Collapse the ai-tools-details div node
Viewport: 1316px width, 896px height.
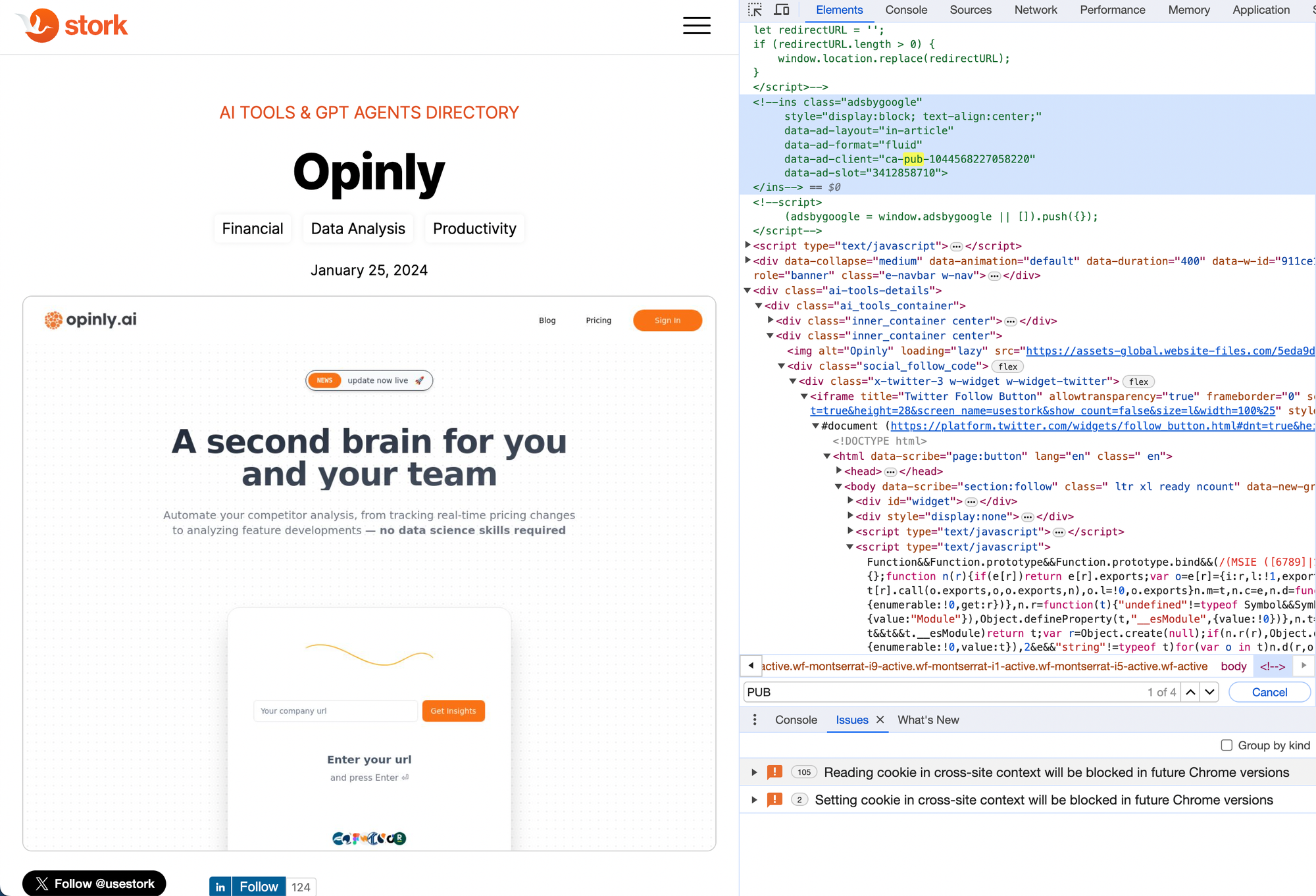point(747,290)
